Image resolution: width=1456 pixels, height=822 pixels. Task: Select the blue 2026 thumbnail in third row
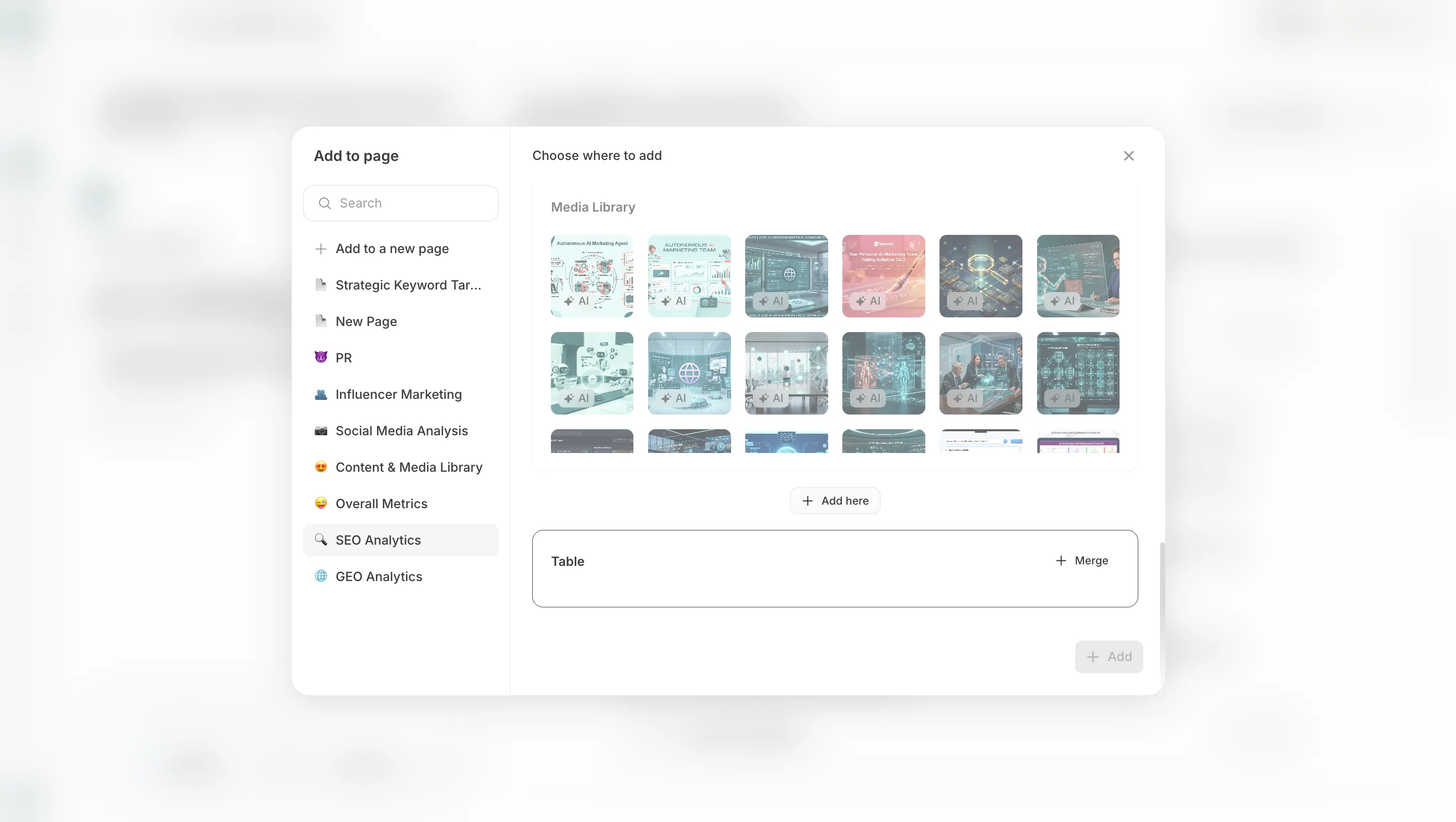(786, 441)
